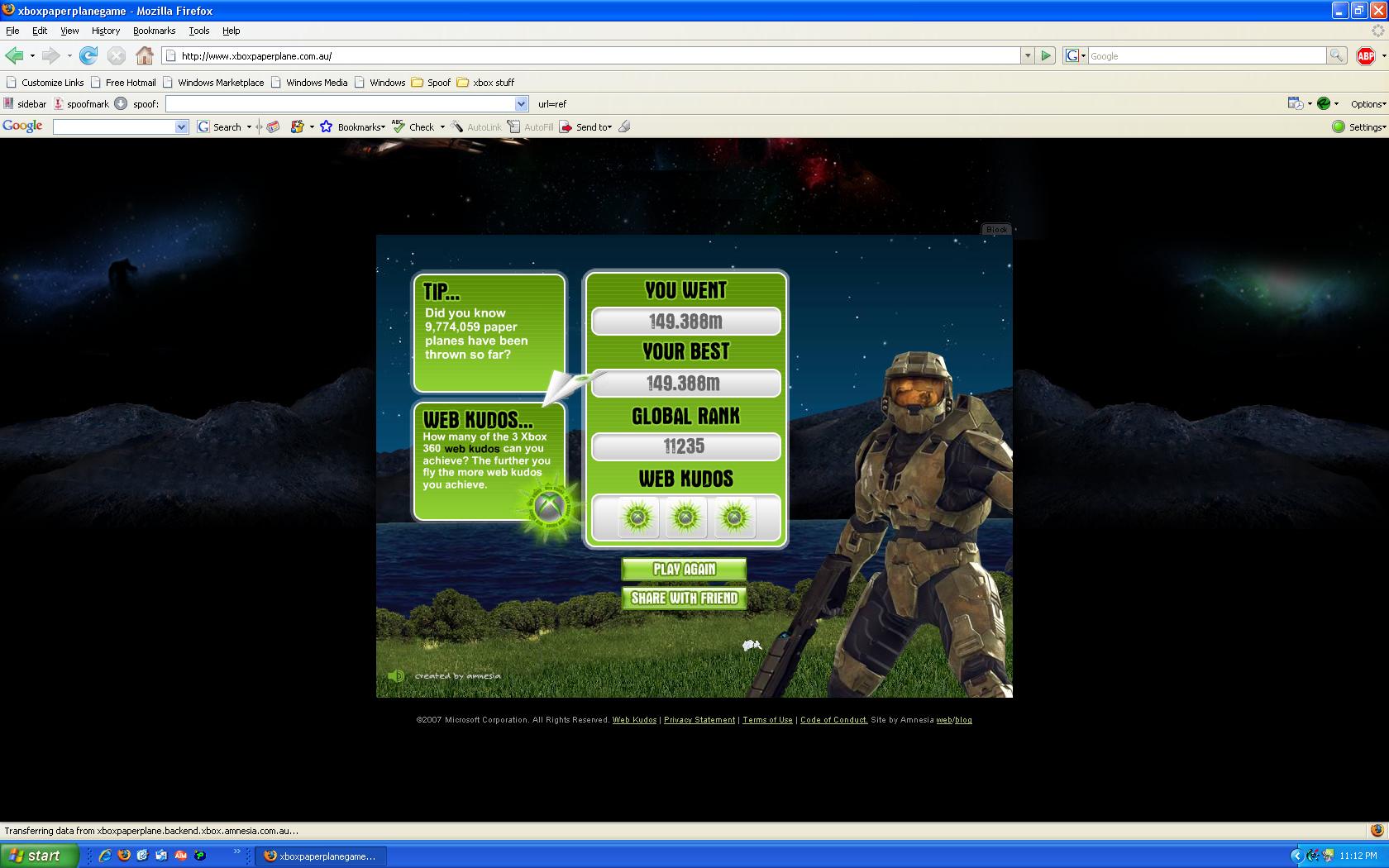
Task: Click the Free Hotmail bookmark
Action: pyautogui.click(x=123, y=82)
